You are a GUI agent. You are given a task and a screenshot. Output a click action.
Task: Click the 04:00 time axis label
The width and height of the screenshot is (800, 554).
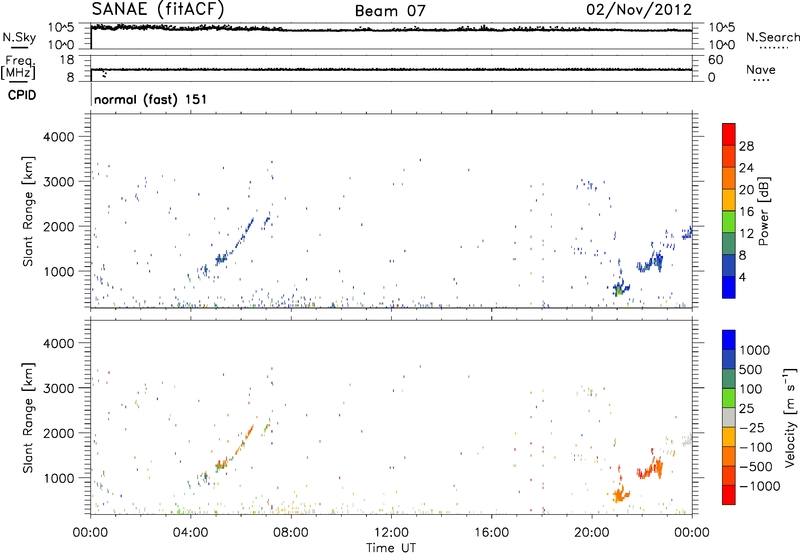click(x=191, y=532)
